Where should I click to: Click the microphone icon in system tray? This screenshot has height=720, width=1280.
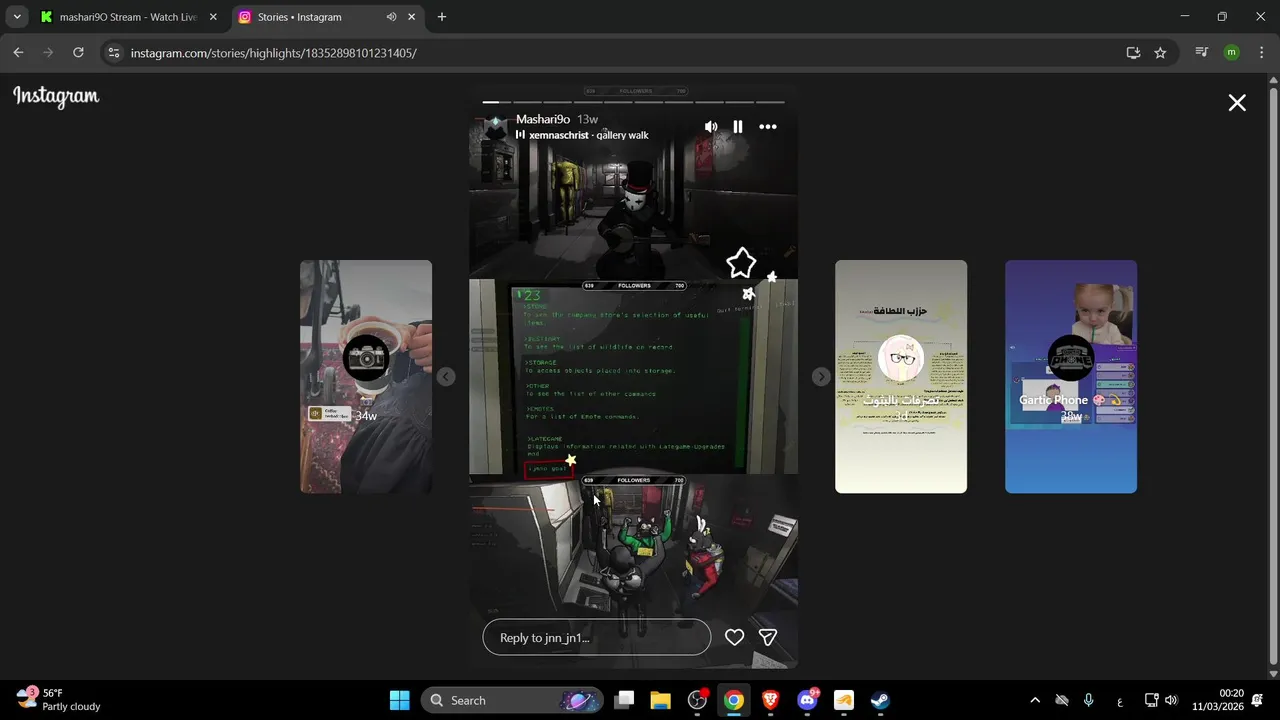1089,700
